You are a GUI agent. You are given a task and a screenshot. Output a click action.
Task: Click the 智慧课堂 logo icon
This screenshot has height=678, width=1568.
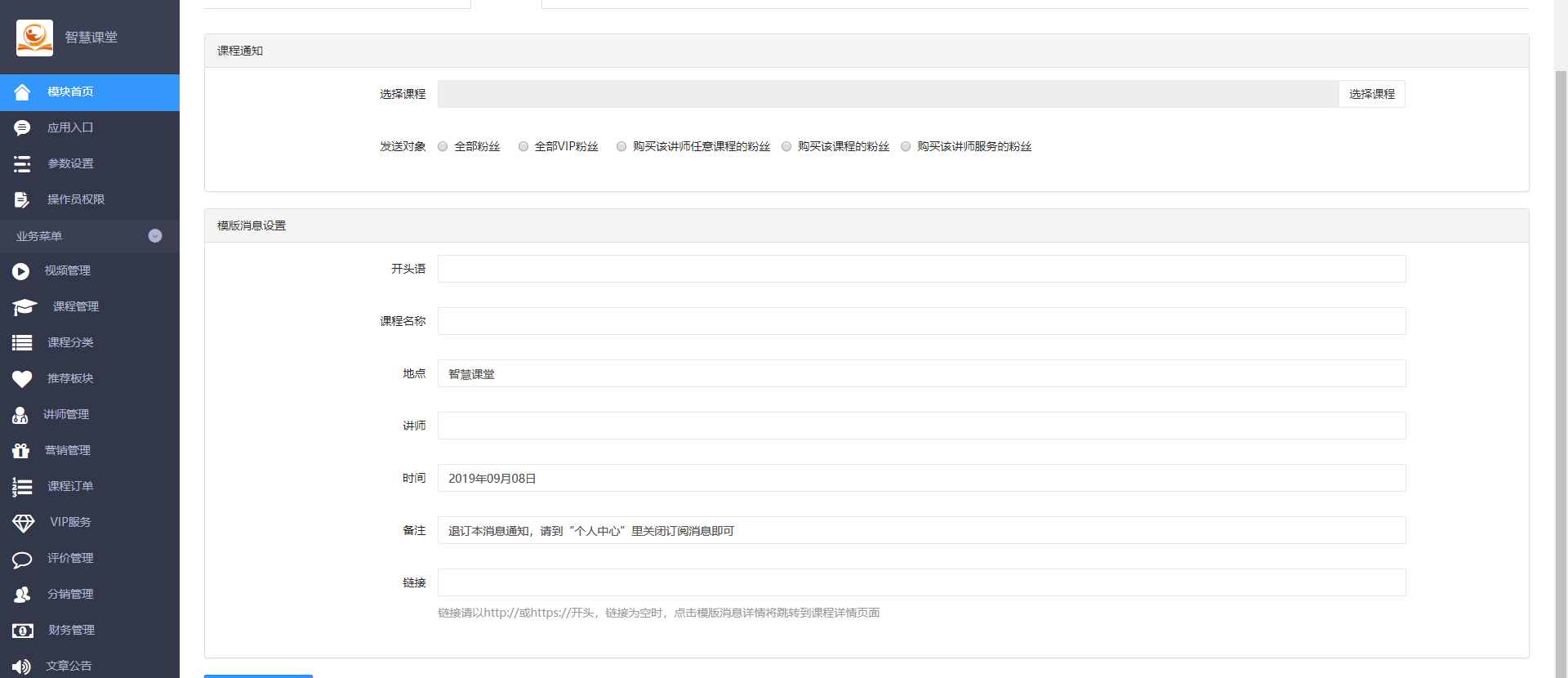tap(34, 38)
